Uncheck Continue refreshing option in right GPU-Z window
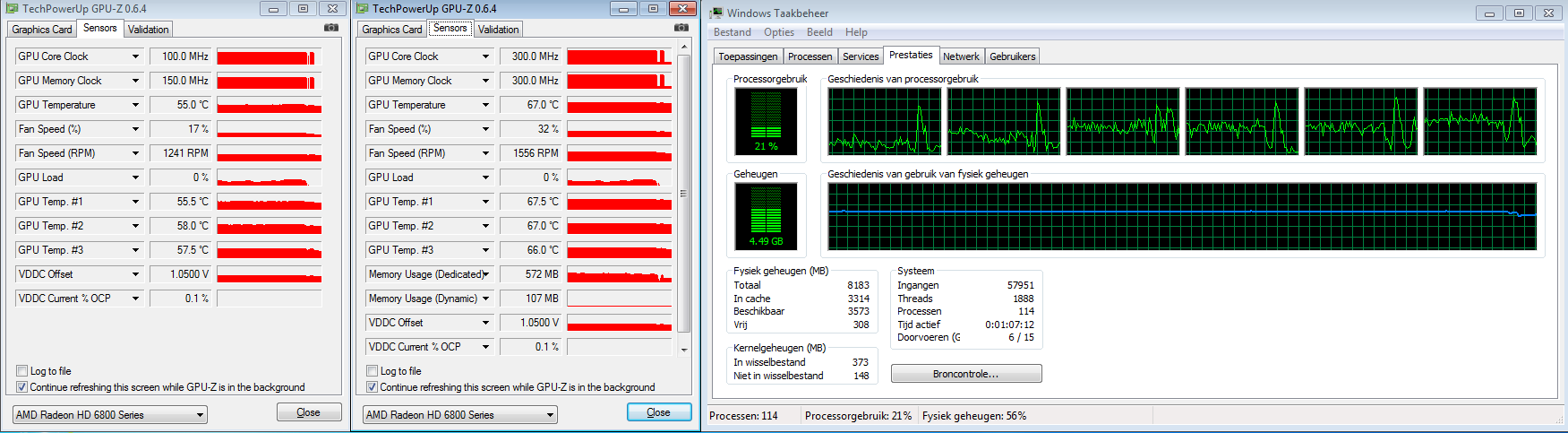Viewport: 1568px width, 433px height. (x=373, y=387)
